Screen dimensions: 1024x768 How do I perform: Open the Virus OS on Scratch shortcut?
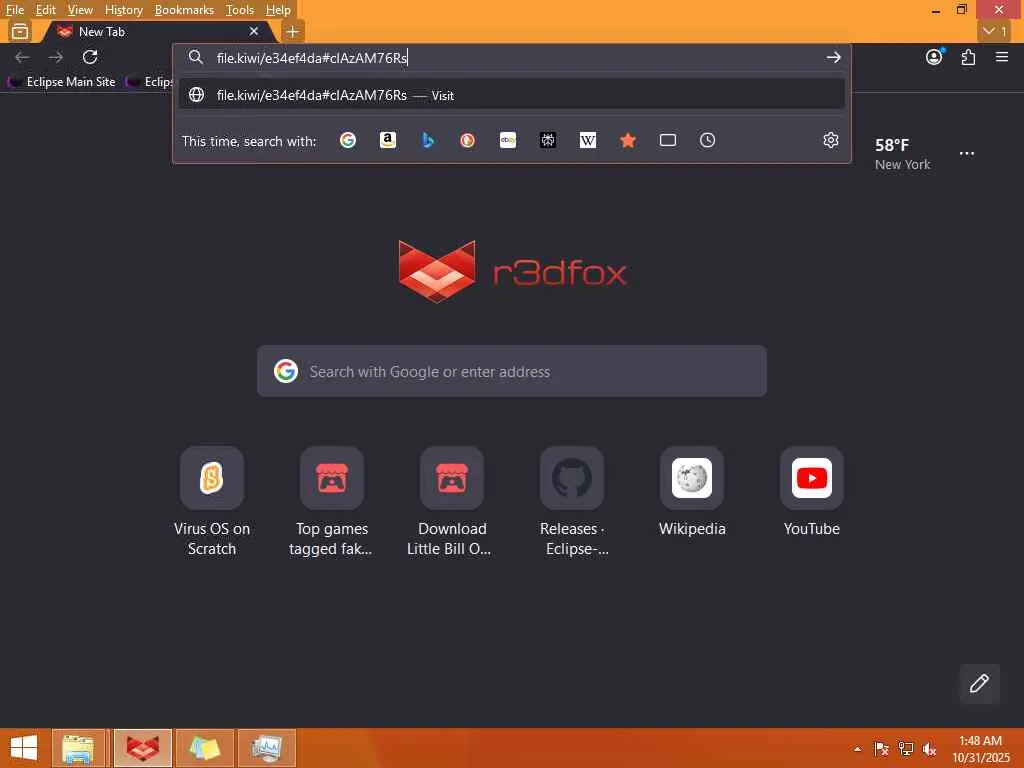pyautogui.click(x=212, y=502)
